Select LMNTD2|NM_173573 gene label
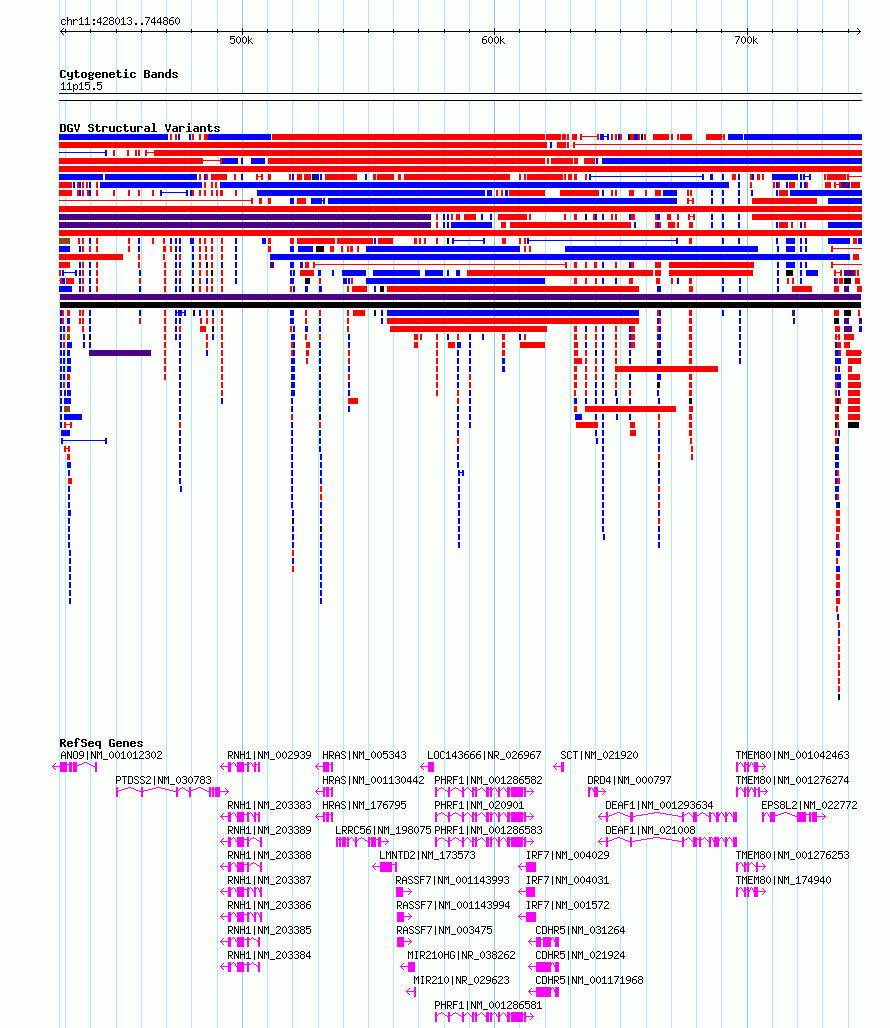Viewport: 890px width, 1028px height. (427, 855)
